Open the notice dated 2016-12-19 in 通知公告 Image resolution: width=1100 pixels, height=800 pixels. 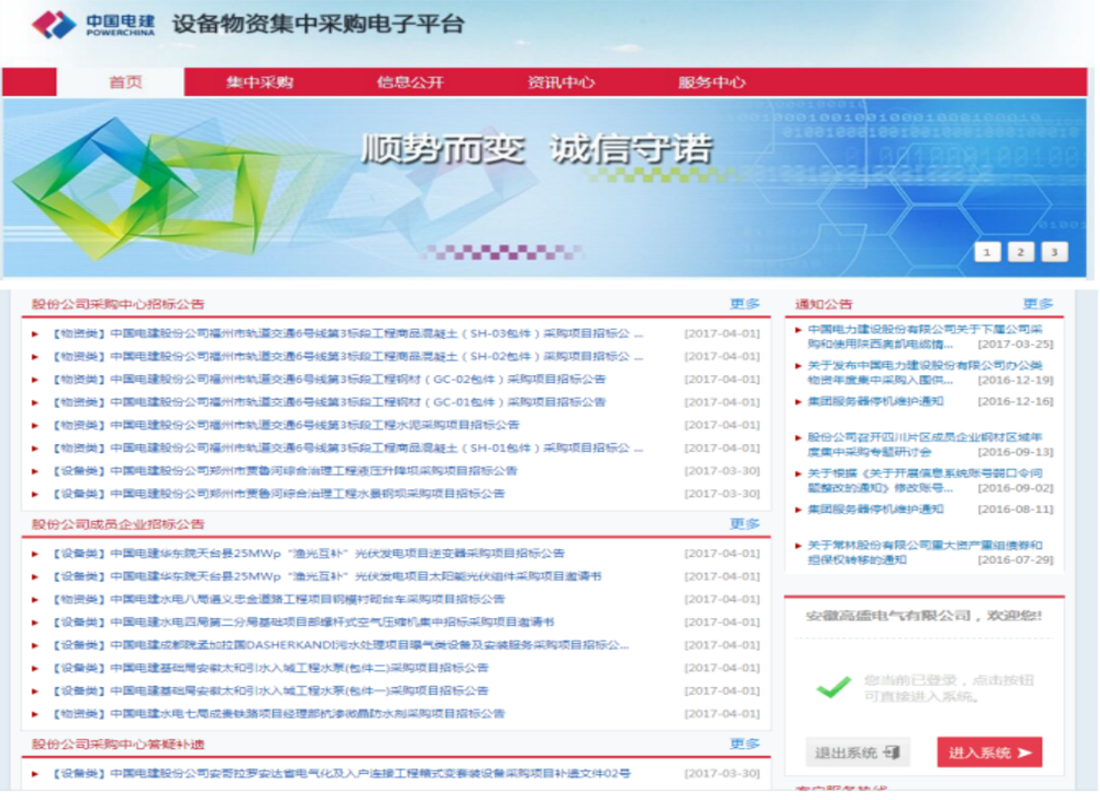(925, 372)
